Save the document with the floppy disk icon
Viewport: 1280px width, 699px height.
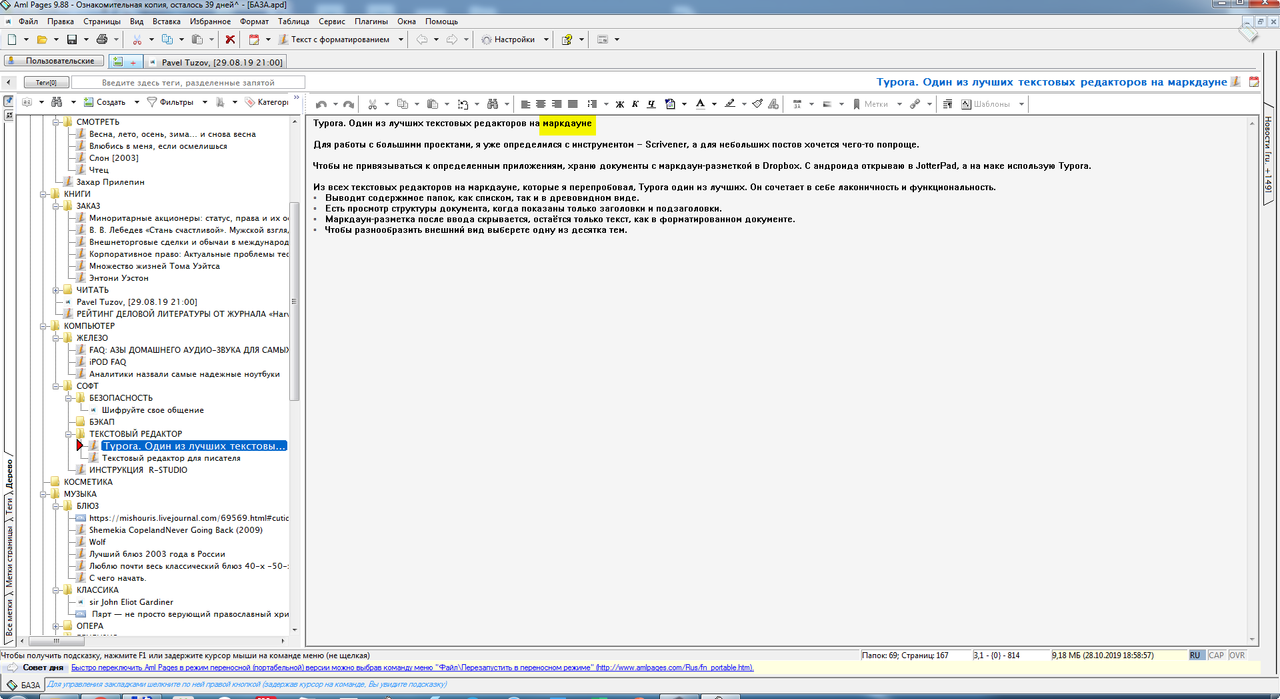tap(72, 39)
